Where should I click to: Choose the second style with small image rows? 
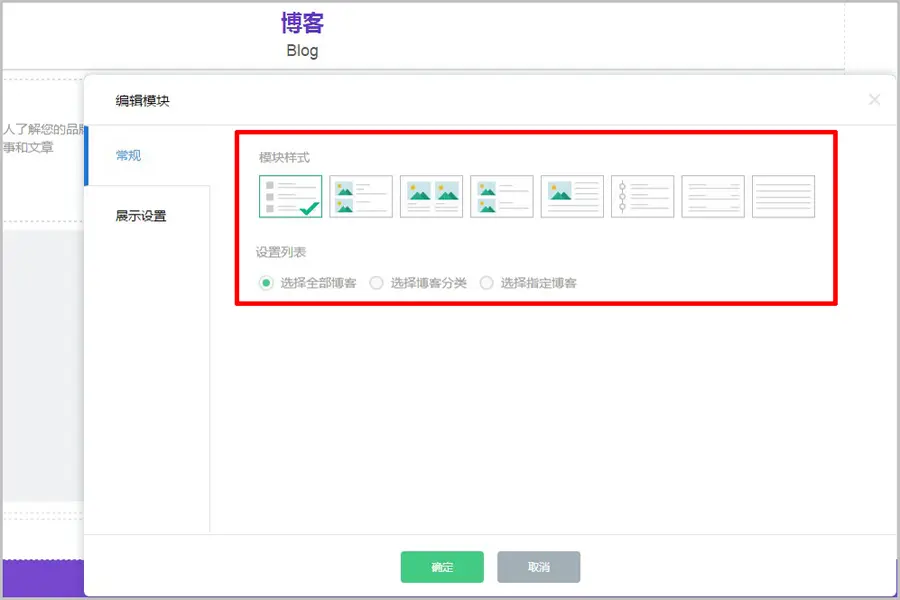[361, 197]
